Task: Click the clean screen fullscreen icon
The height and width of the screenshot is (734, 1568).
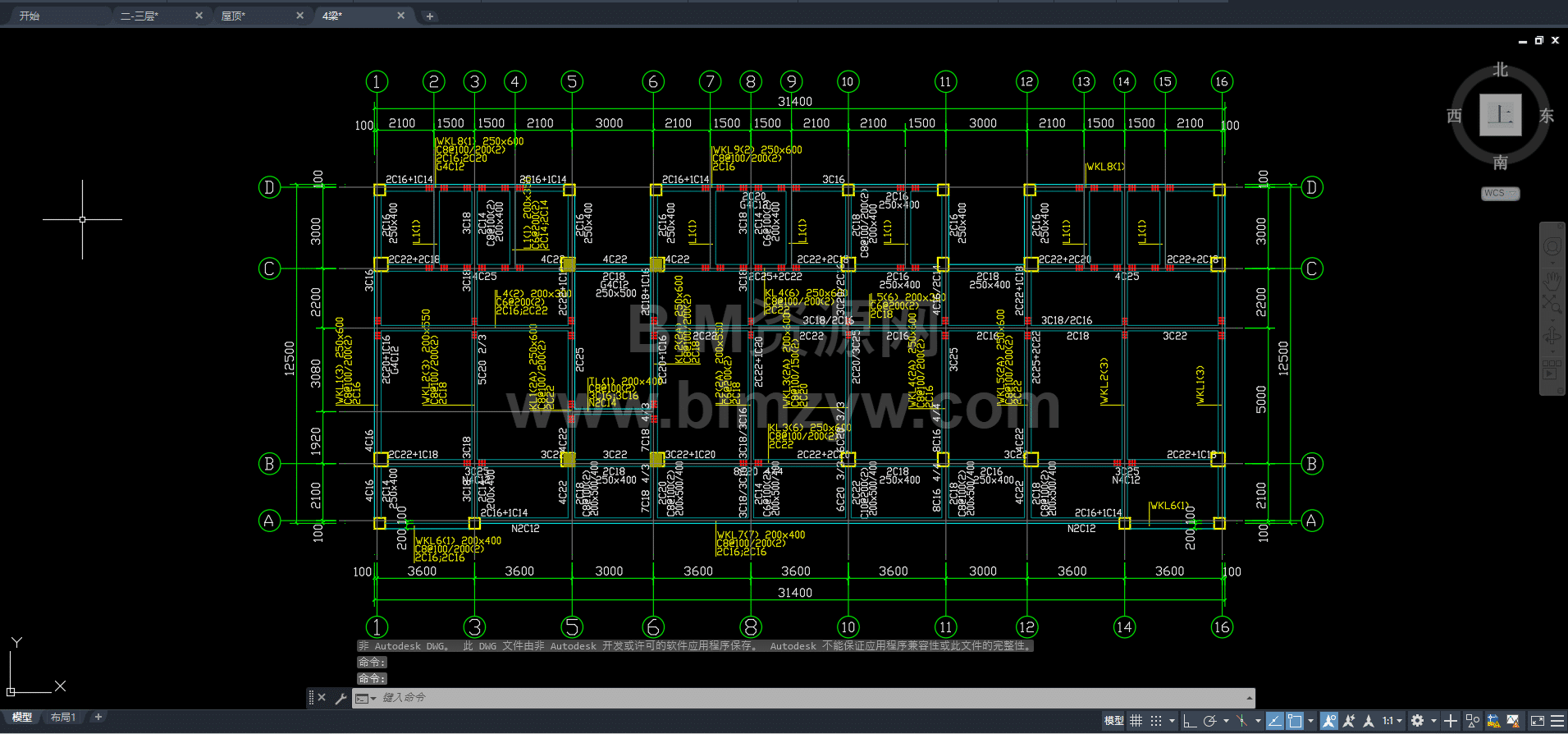Action: 1538,721
